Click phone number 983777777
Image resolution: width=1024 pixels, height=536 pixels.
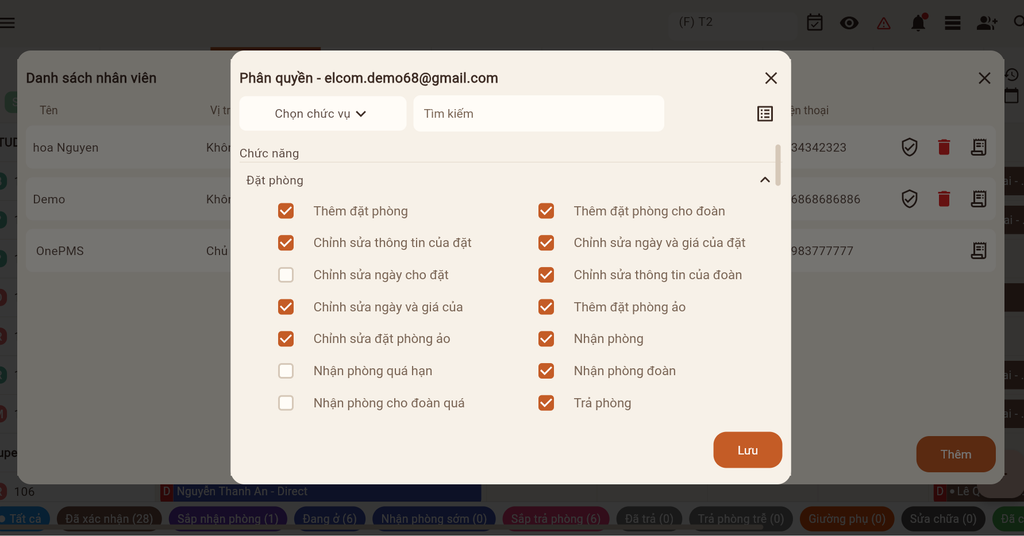coord(822,251)
